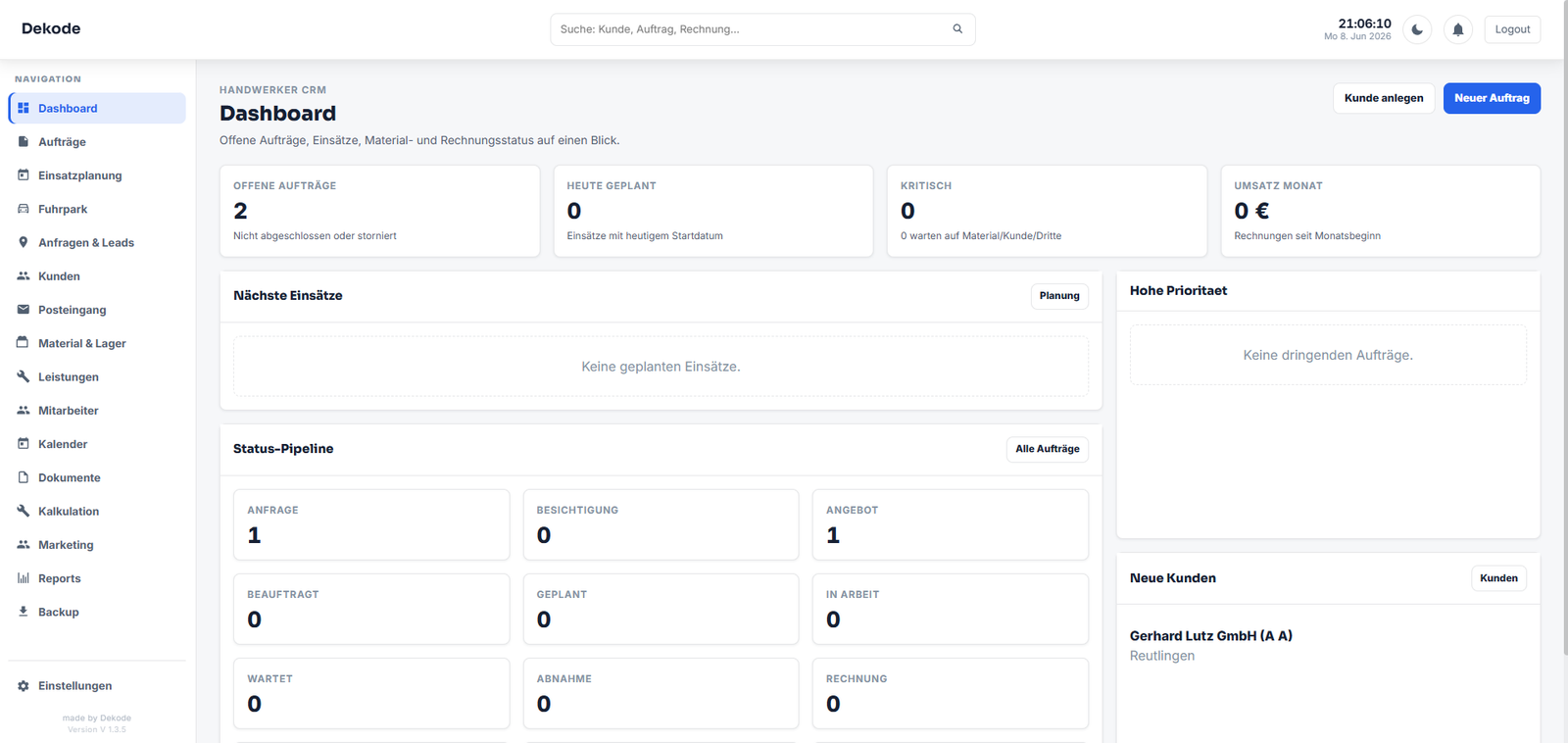Click the Dekode logo
Image resolution: width=1568 pixels, height=743 pixels.
pos(51,28)
